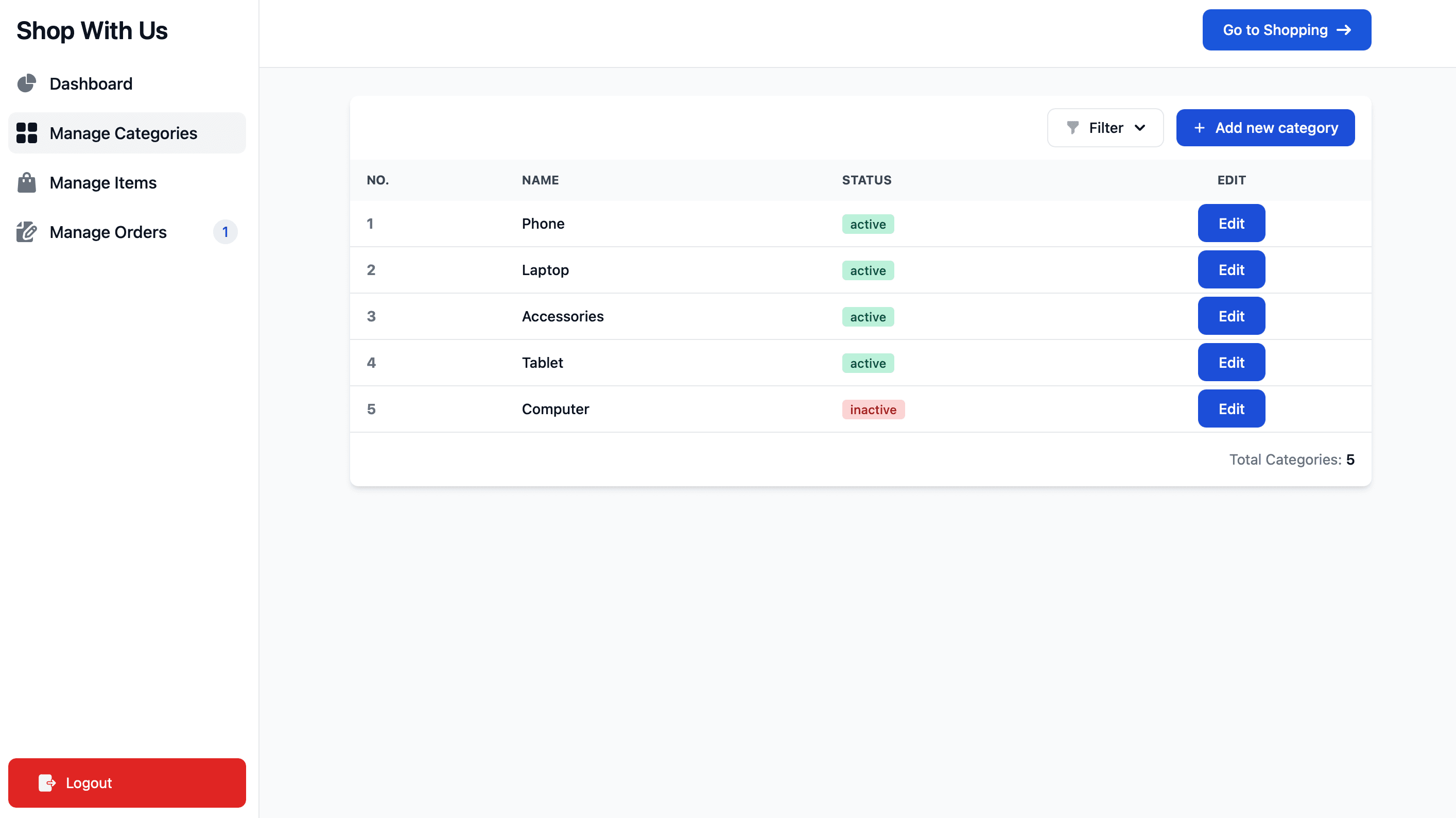Image resolution: width=1456 pixels, height=818 pixels.
Task: Click the arrow icon on Go to Shopping
Action: click(x=1344, y=30)
